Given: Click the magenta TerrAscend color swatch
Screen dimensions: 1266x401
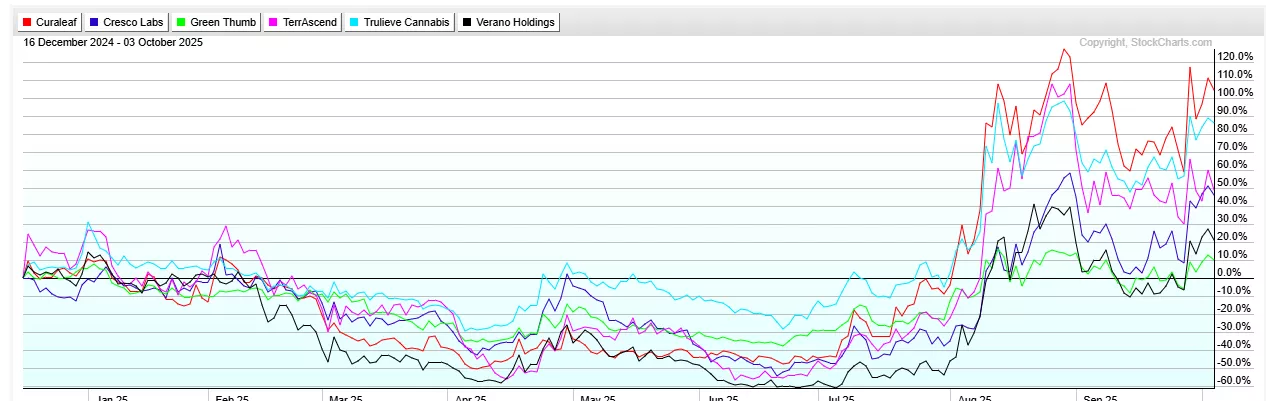Looking at the screenshot, I should pyautogui.click(x=274, y=22).
